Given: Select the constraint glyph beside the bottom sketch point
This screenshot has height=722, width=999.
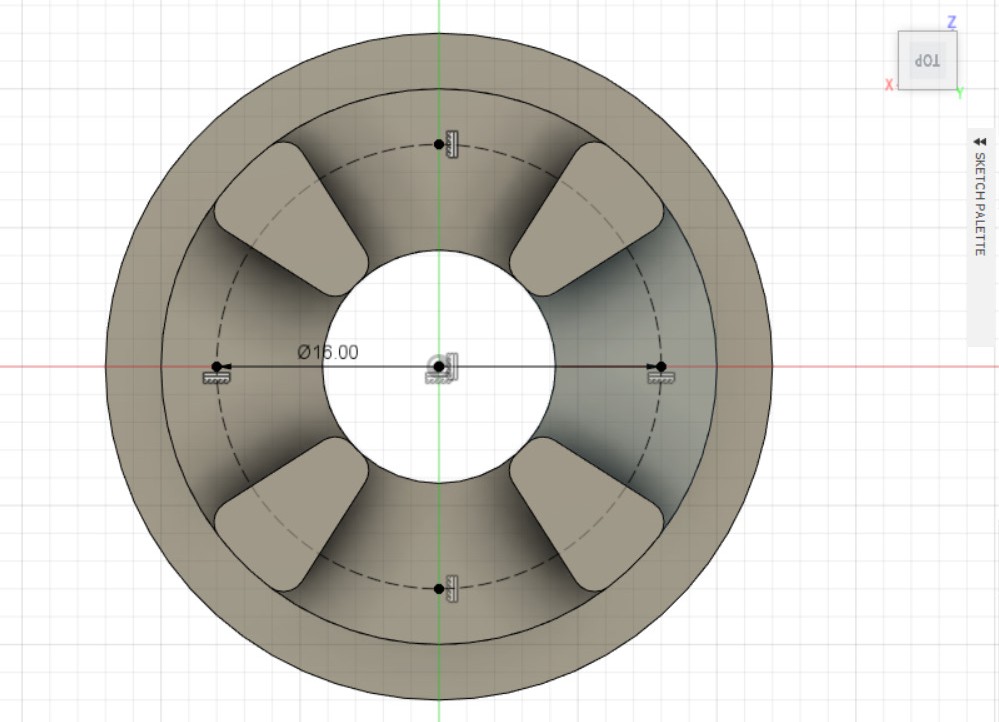Looking at the screenshot, I should (x=453, y=588).
